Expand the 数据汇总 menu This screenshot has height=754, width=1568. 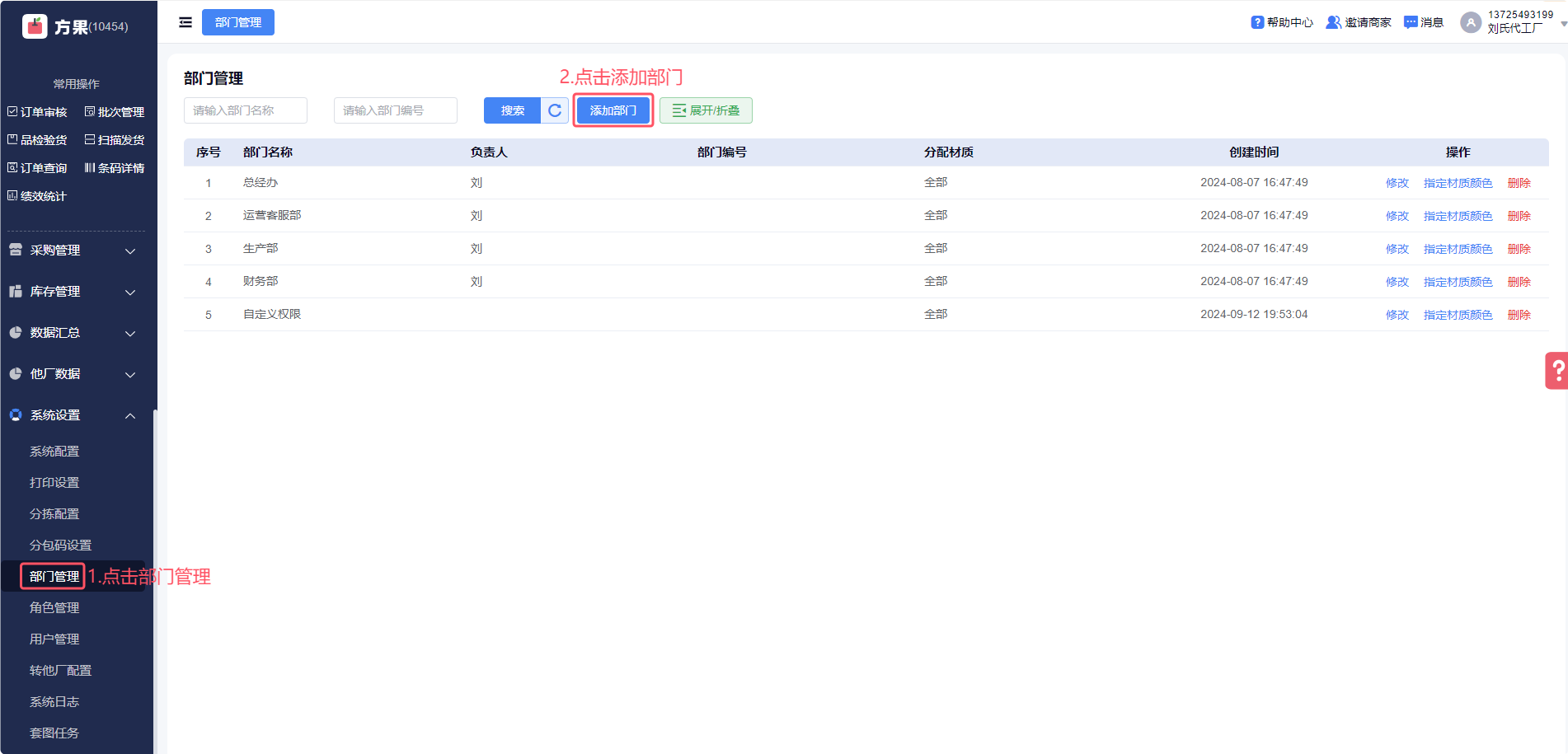pos(73,333)
